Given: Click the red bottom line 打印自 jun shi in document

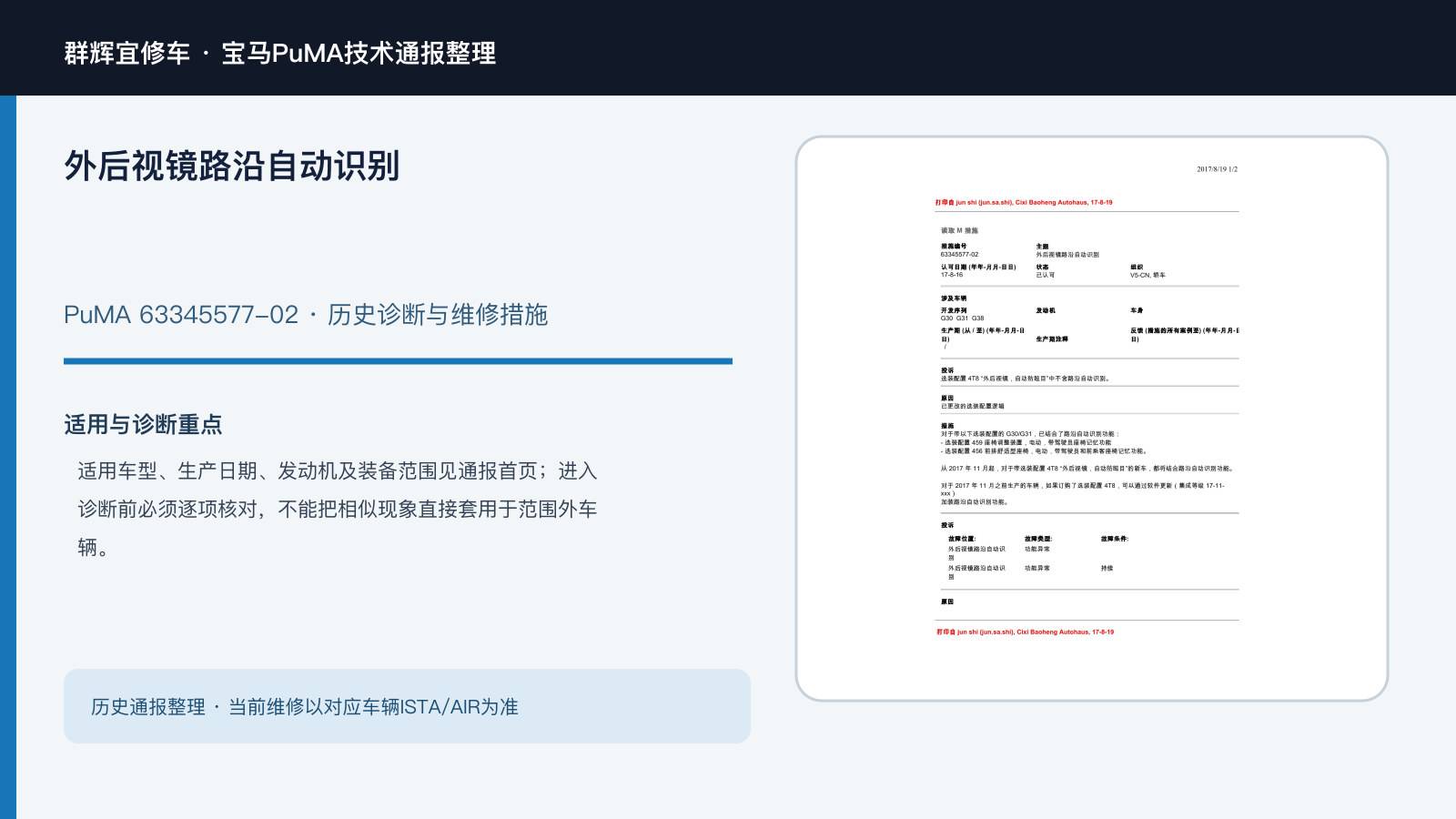Looking at the screenshot, I should click(x=1026, y=632).
